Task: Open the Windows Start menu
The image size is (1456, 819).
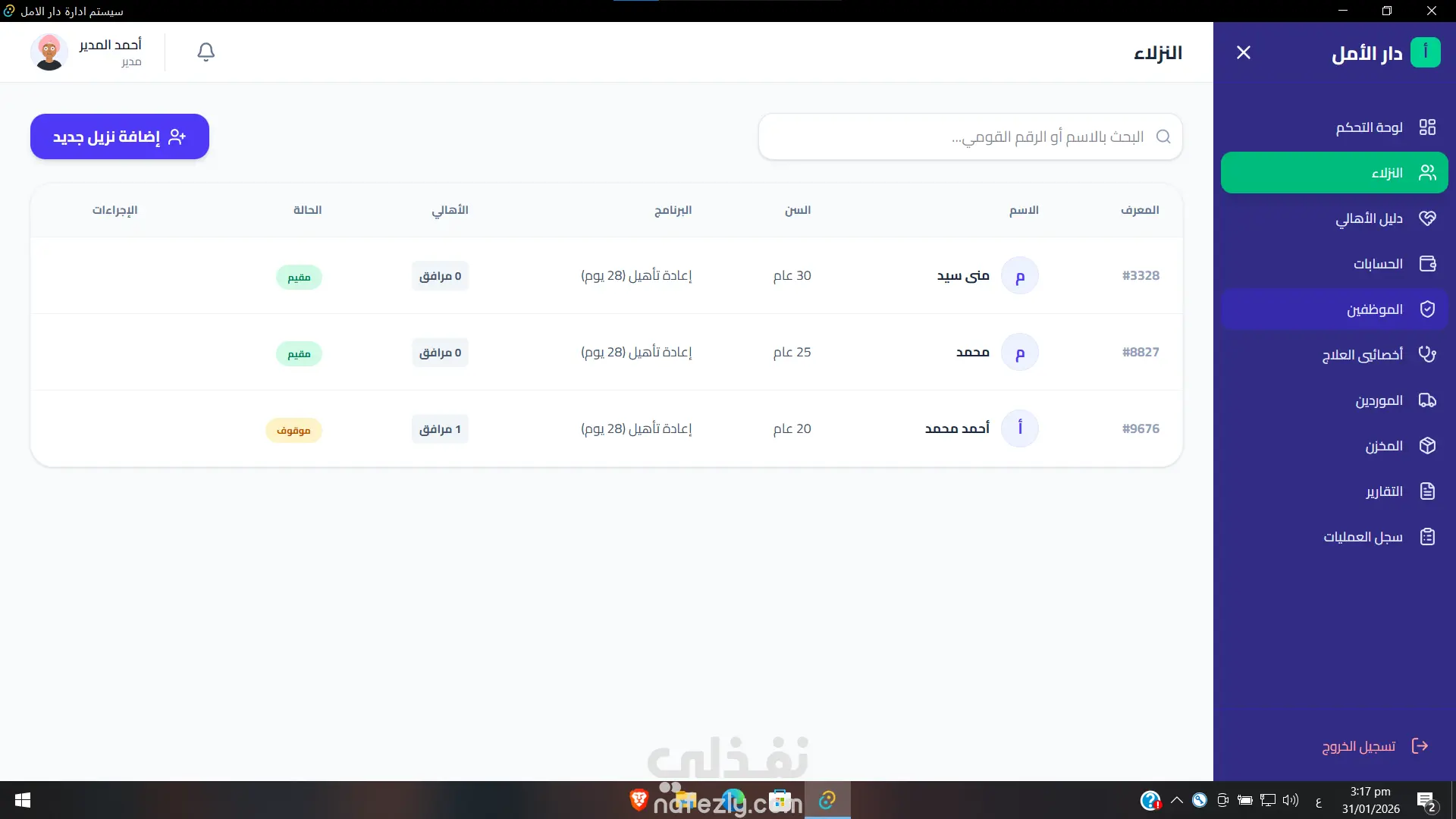Action: tap(23, 800)
